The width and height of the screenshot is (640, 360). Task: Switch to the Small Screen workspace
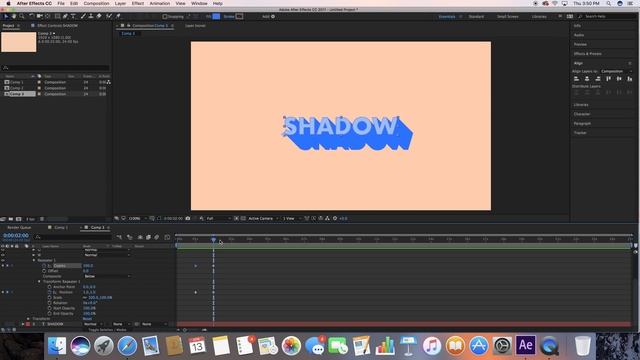click(x=508, y=17)
